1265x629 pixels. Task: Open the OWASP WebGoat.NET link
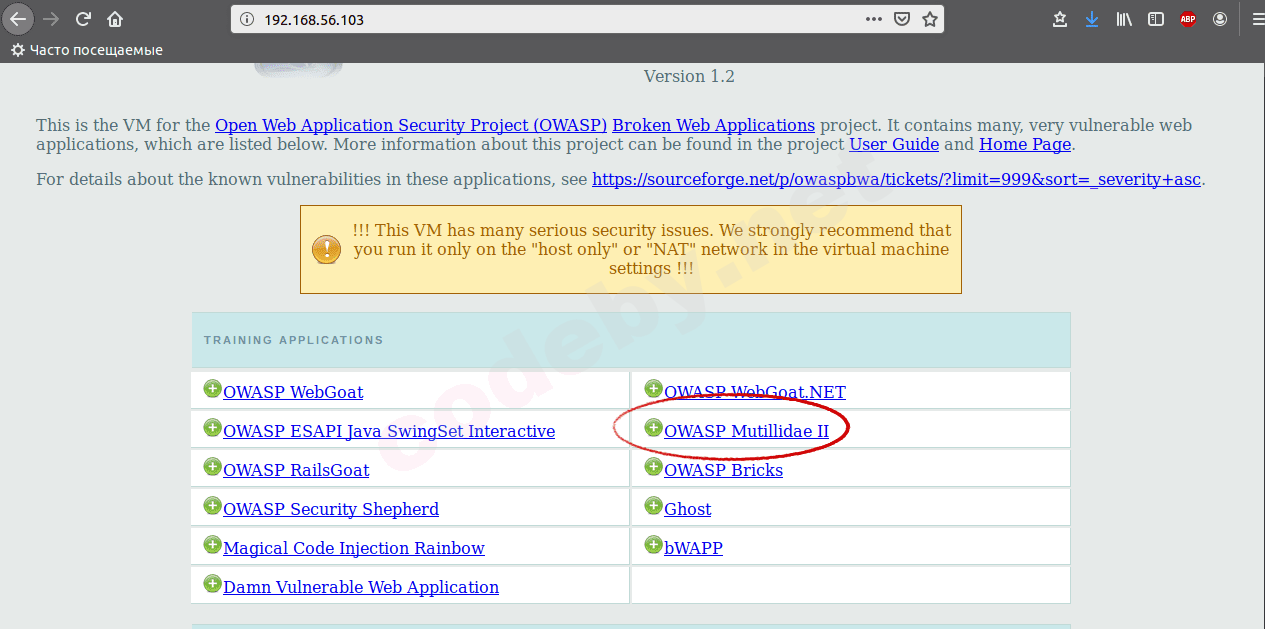(x=755, y=392)
